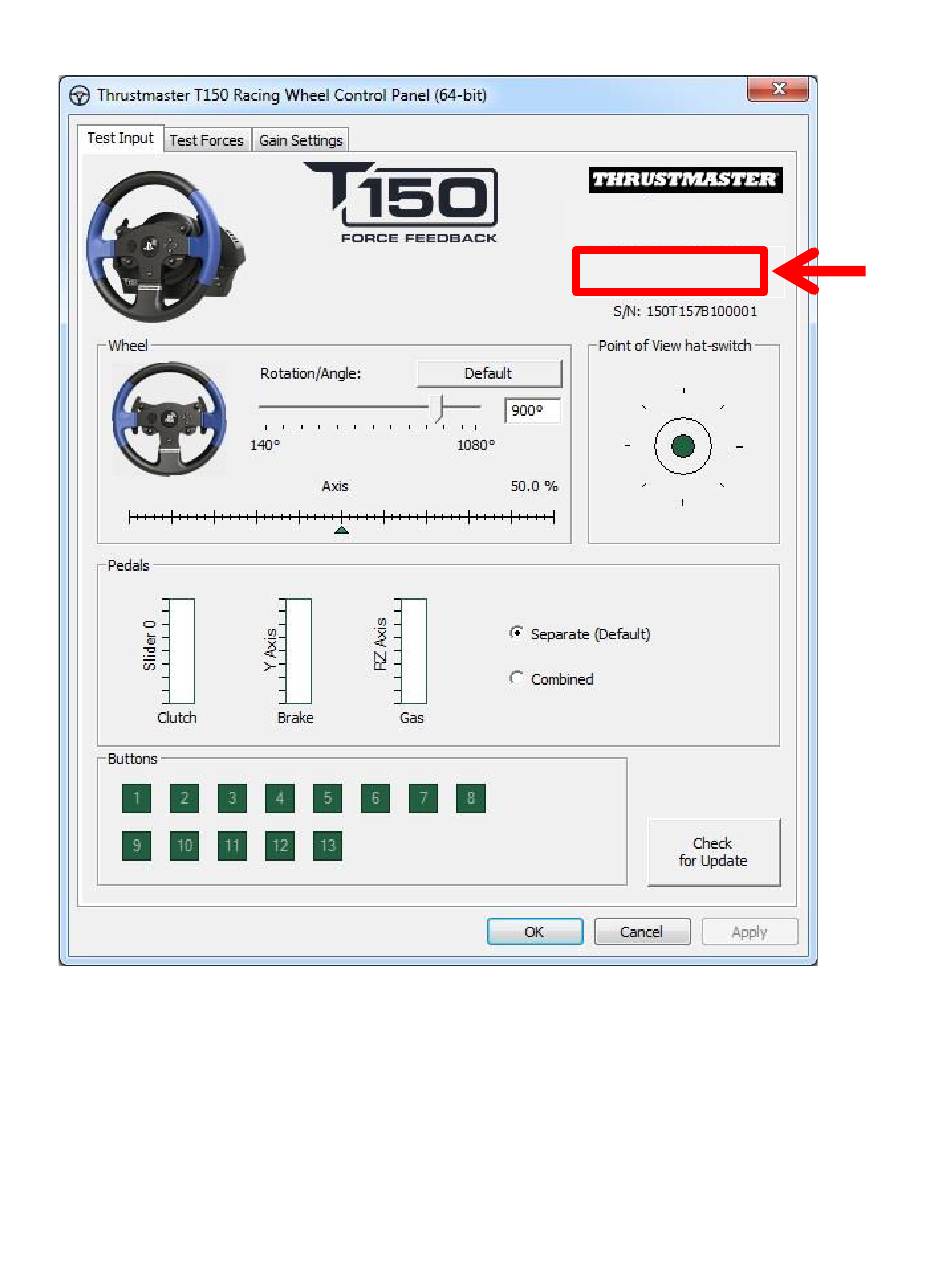Click the Rotation/Angle slider handle

(437, 407)
